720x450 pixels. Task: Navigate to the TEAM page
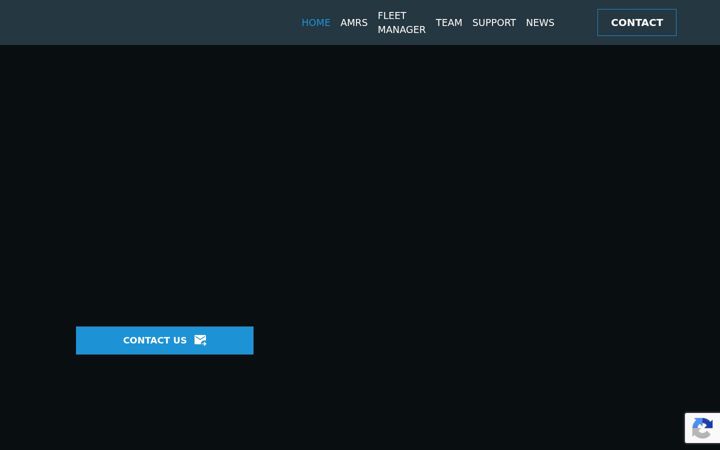tap(449, 22)
